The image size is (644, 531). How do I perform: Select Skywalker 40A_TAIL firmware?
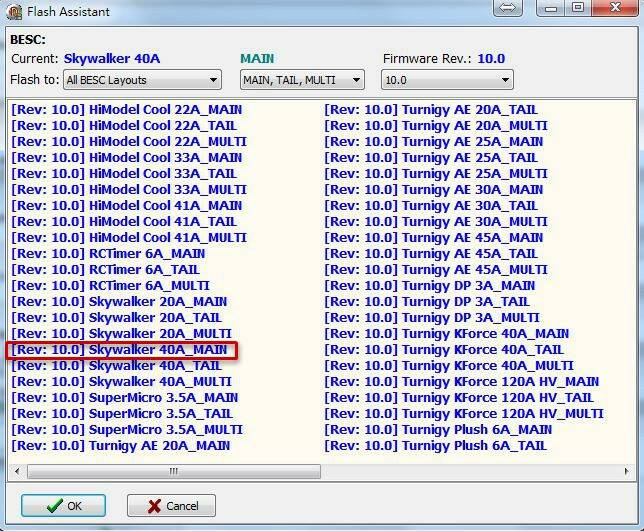[117, 366]
